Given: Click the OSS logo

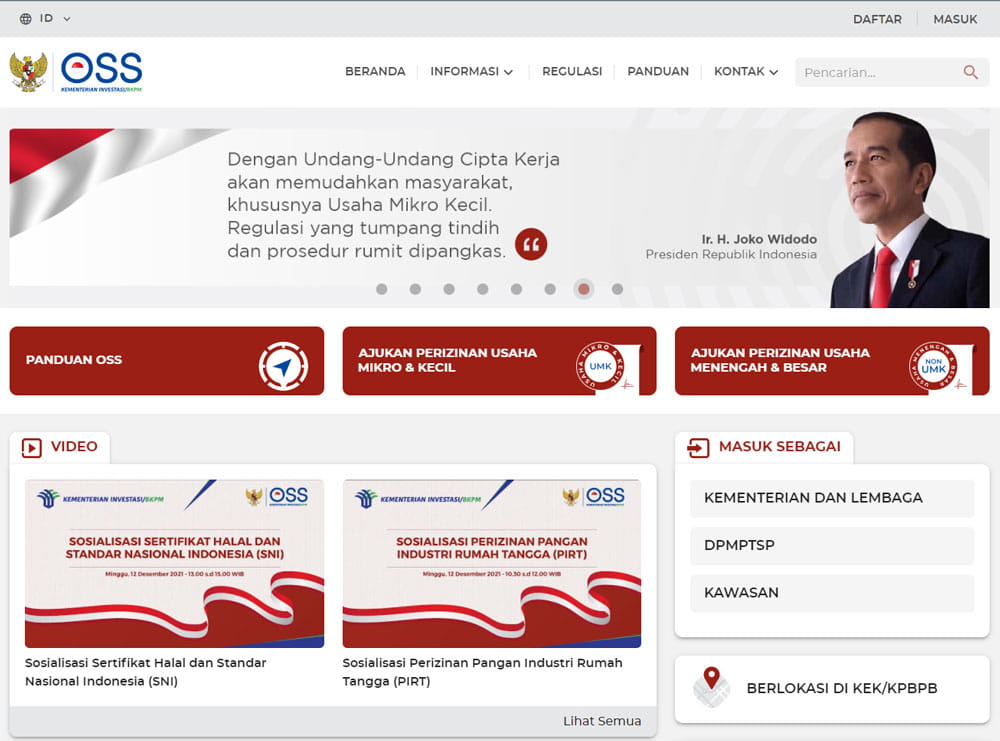Looking at the screenshot, I should click(x=101, y=72).
